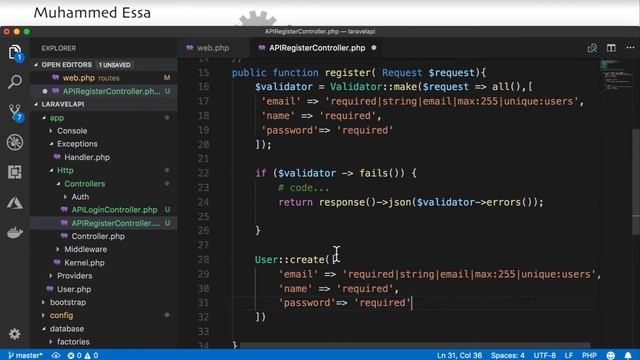Click unsaved dot on APIRegisterController.php tab
640x360 pixels.
tap(374, 48)
